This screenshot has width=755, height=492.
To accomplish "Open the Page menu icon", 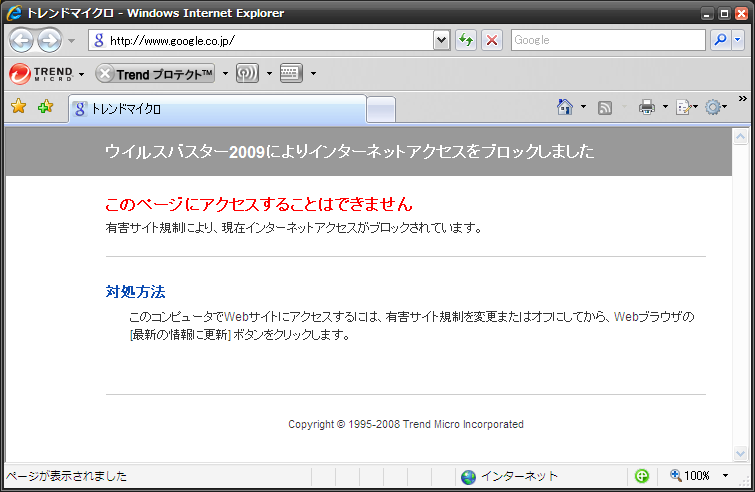I will tap(686, 107).
